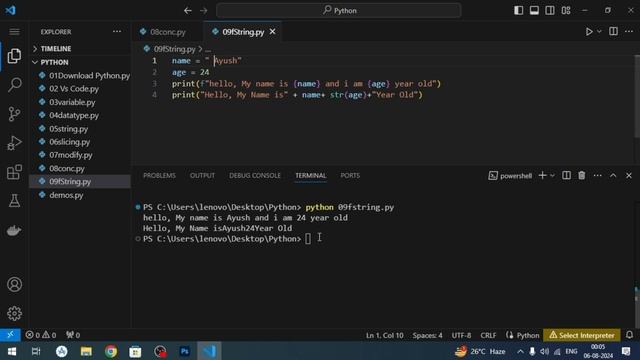Open the Extensions view
Viewport: 640px width, 360px height.
coord(14,172)
